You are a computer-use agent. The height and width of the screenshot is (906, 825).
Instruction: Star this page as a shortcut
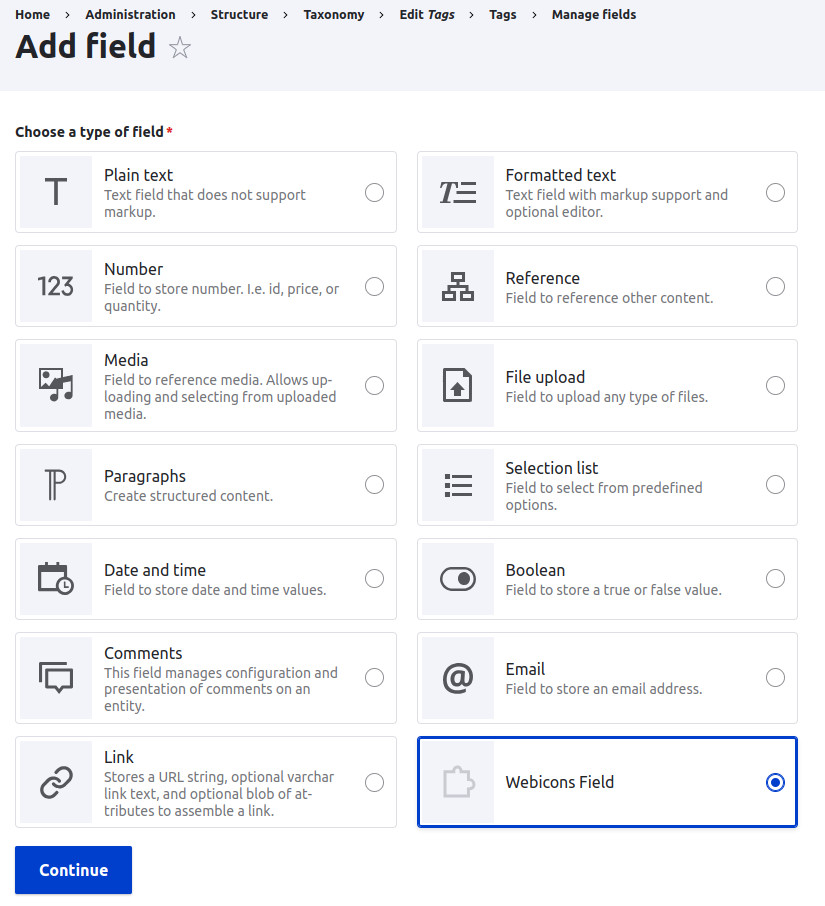180,47
